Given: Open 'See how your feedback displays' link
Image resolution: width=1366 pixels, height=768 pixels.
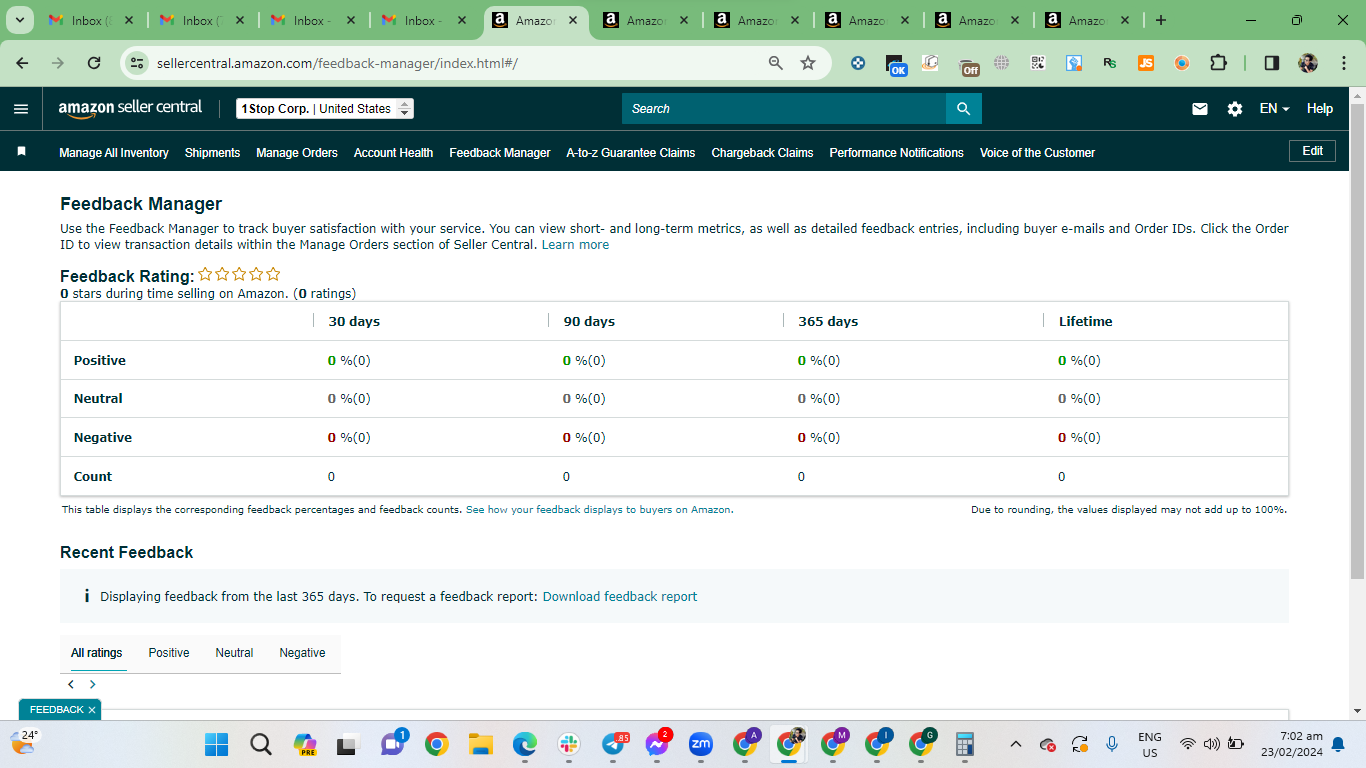Looking at the screenshot, I should click(x=598, y=510).
